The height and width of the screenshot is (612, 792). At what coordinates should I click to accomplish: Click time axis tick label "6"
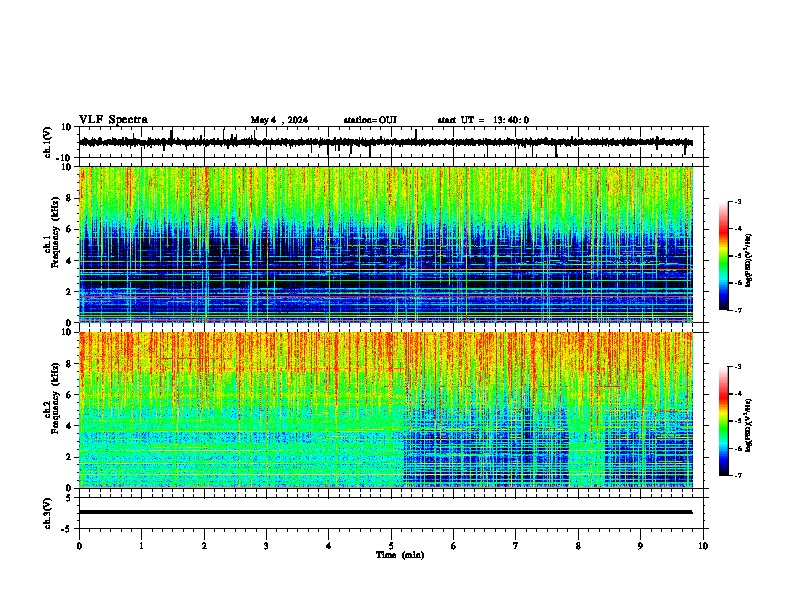[x=453, y=546]
